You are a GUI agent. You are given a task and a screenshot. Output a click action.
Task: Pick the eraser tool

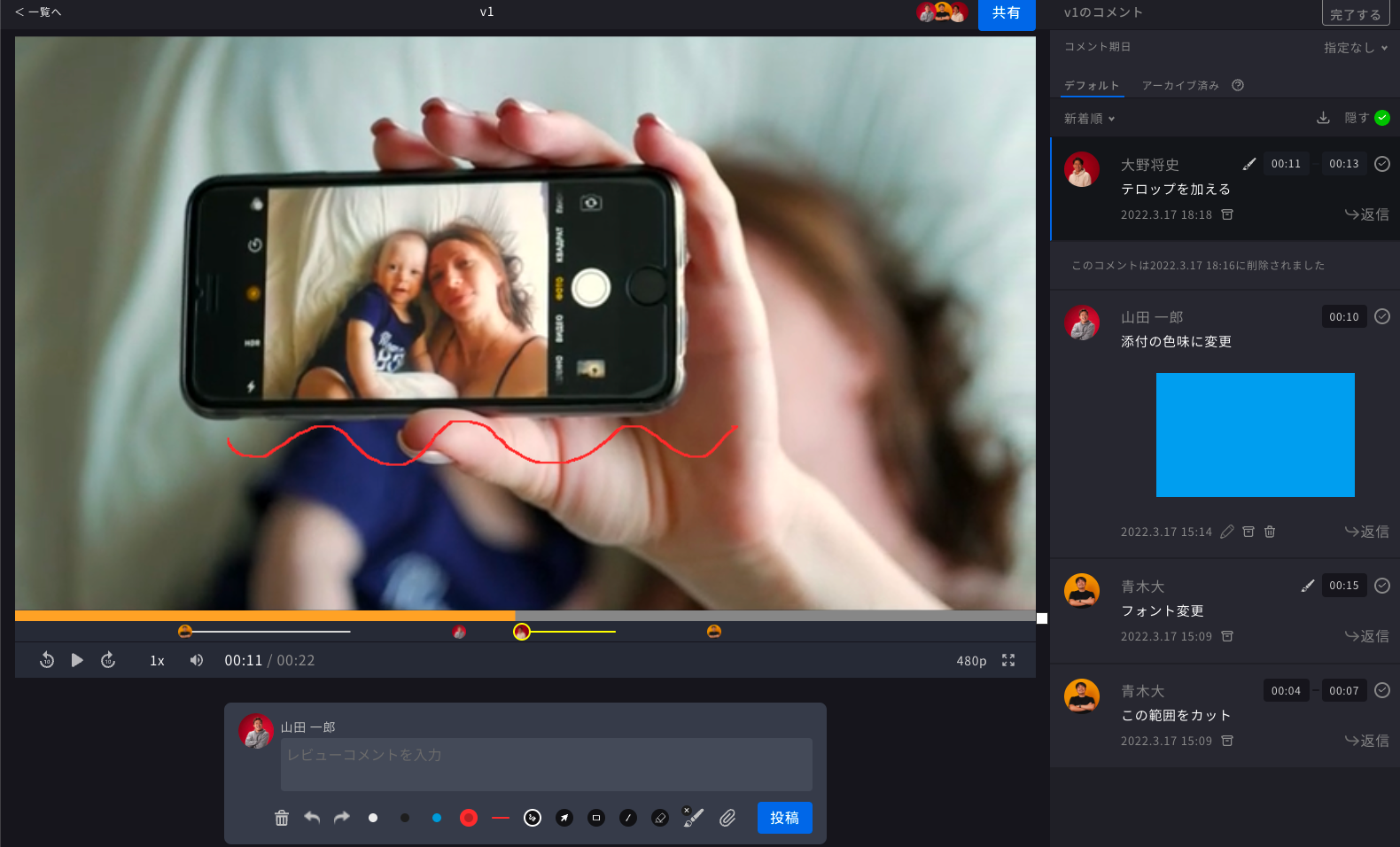660,818
